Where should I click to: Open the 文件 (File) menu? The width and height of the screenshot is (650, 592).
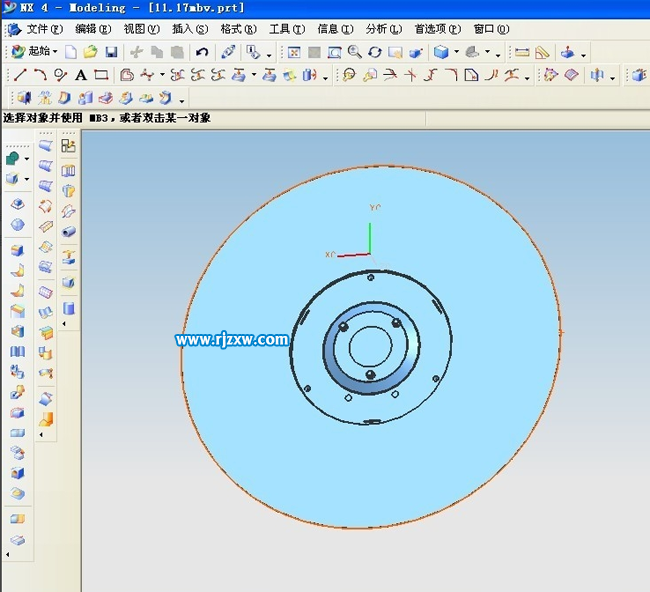coord(43,29)
